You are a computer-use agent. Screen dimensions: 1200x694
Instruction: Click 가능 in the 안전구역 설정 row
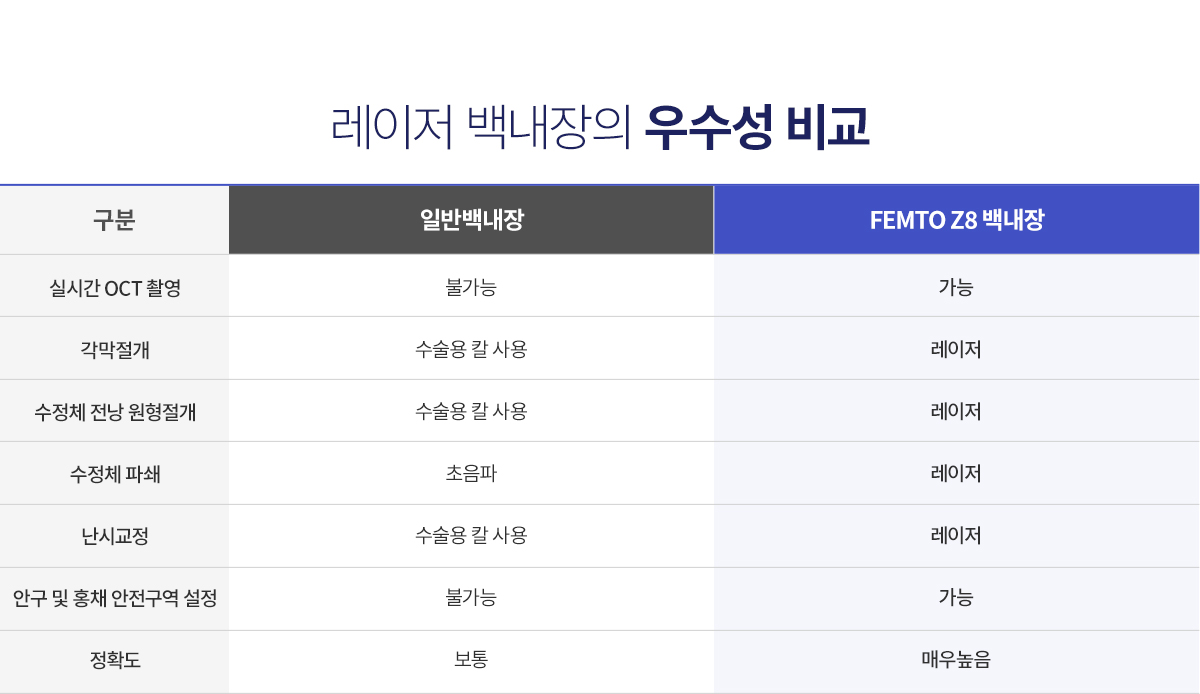pos(956,598)
